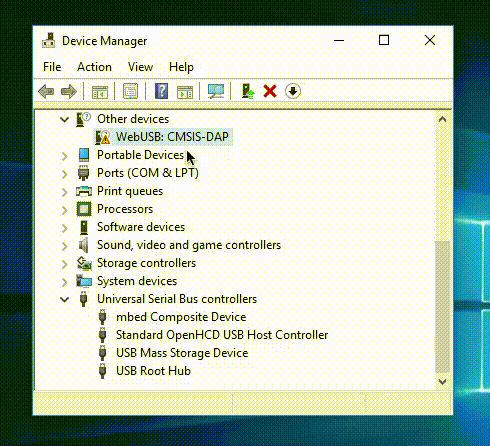Collapse Universal Serial Bus controllers
The image size is (490, 446).
point(64,299)
